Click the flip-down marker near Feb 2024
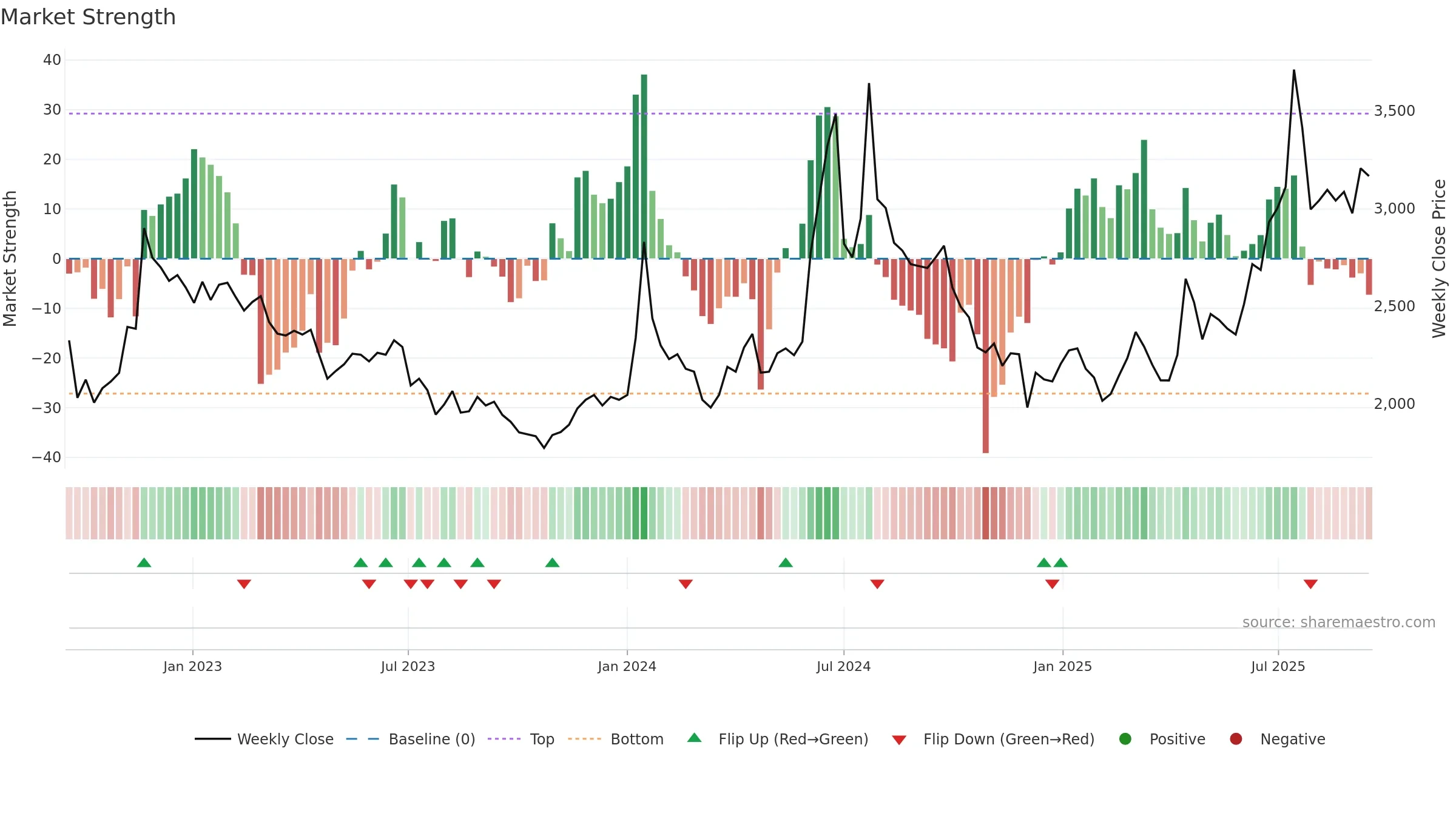 (x=686, y=584)
